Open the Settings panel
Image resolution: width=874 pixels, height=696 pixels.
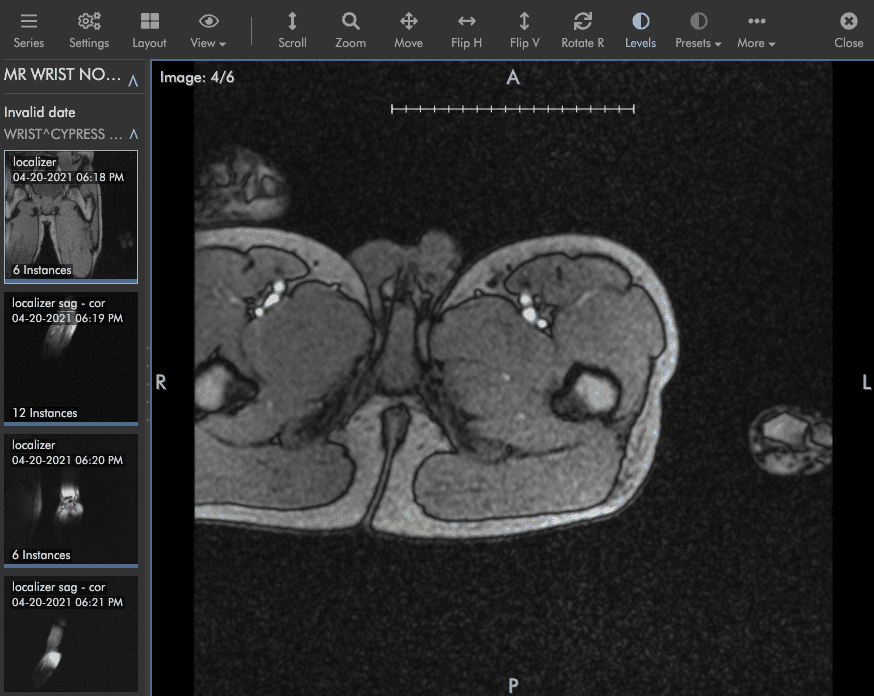tap(88, 29)
